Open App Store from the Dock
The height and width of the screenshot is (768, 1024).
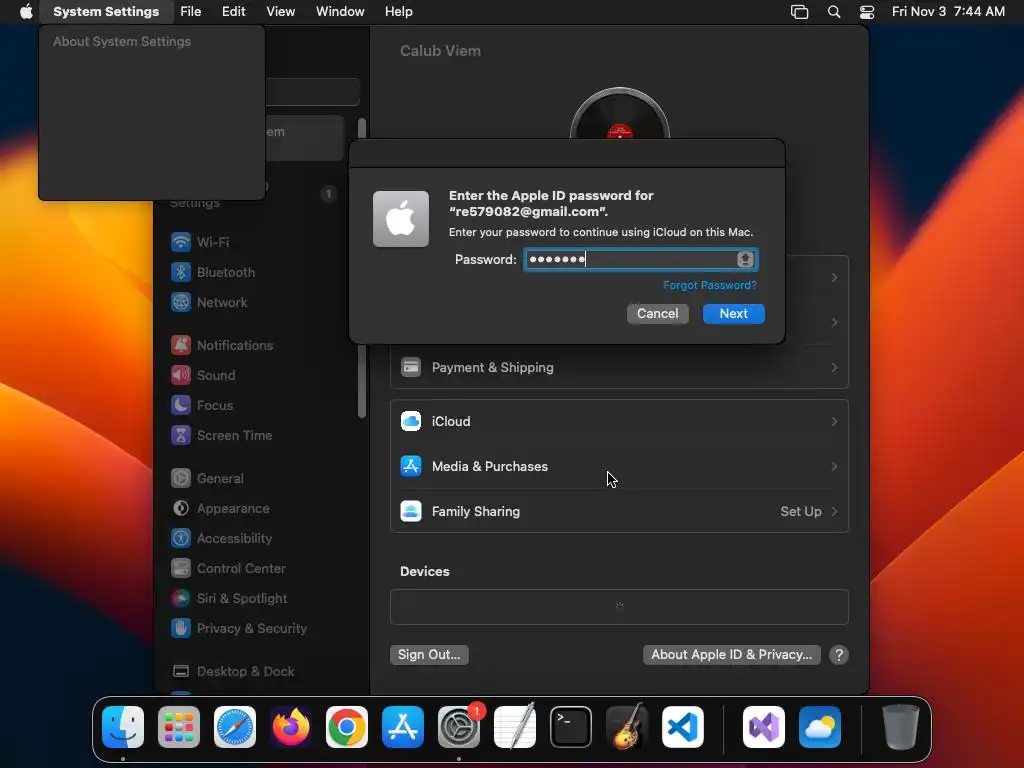[403, 727]
